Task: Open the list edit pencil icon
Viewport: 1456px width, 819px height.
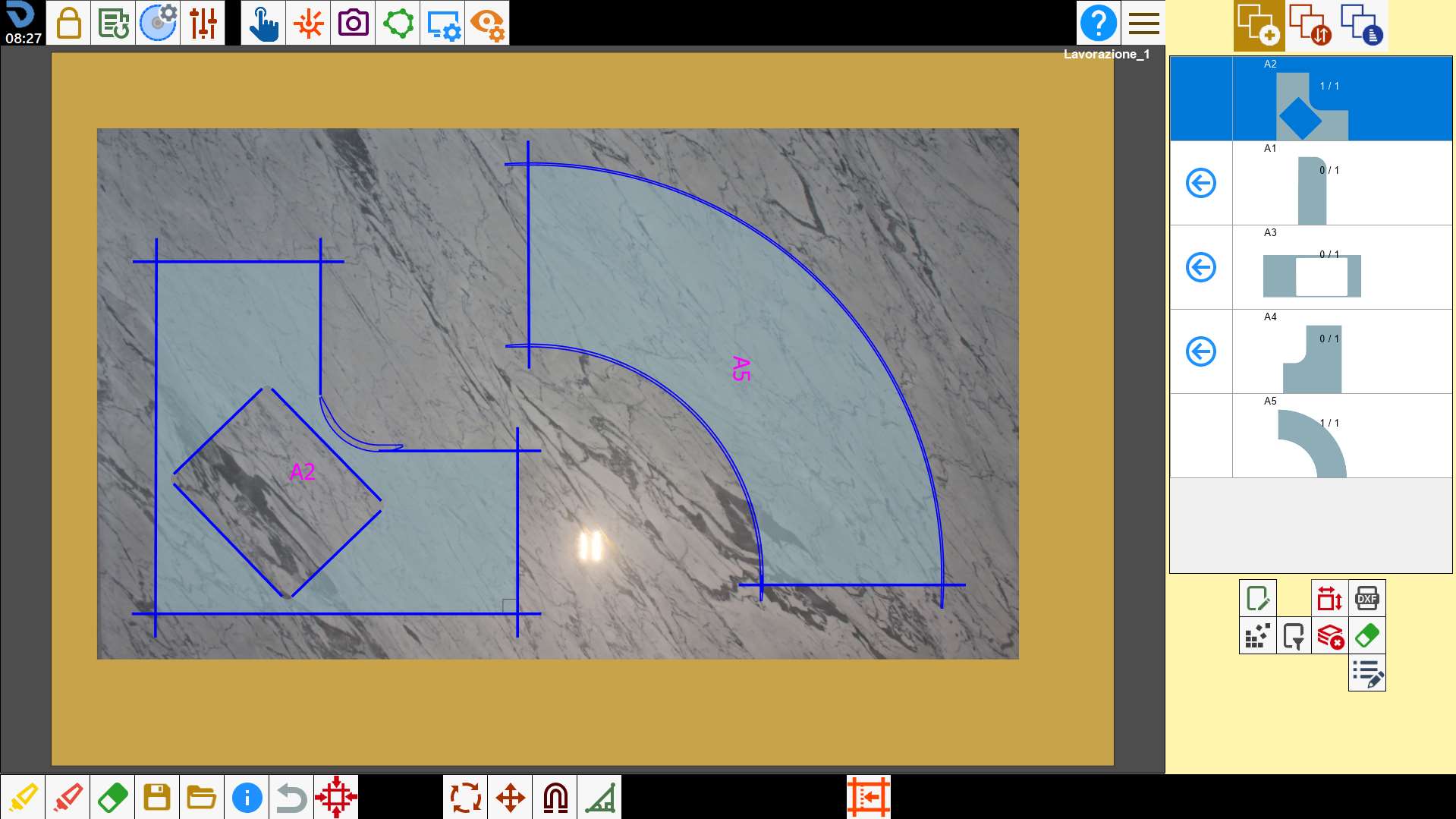Action: click(x=1366, y=673)
